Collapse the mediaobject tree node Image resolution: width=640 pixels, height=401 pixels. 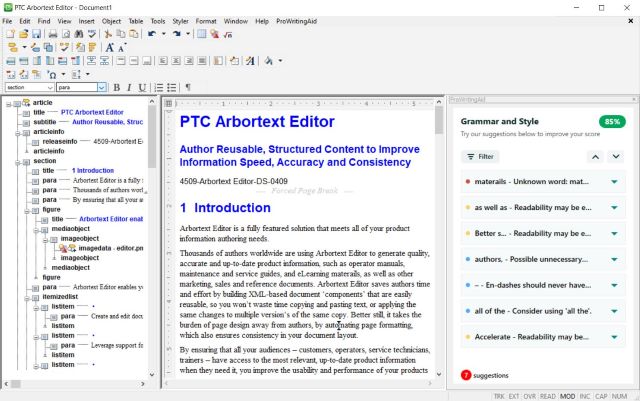(x=36, y=229)
